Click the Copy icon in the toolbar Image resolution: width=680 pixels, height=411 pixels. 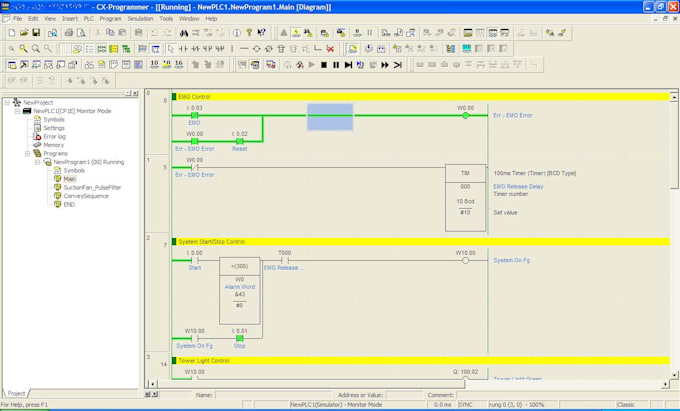point(110,33)
